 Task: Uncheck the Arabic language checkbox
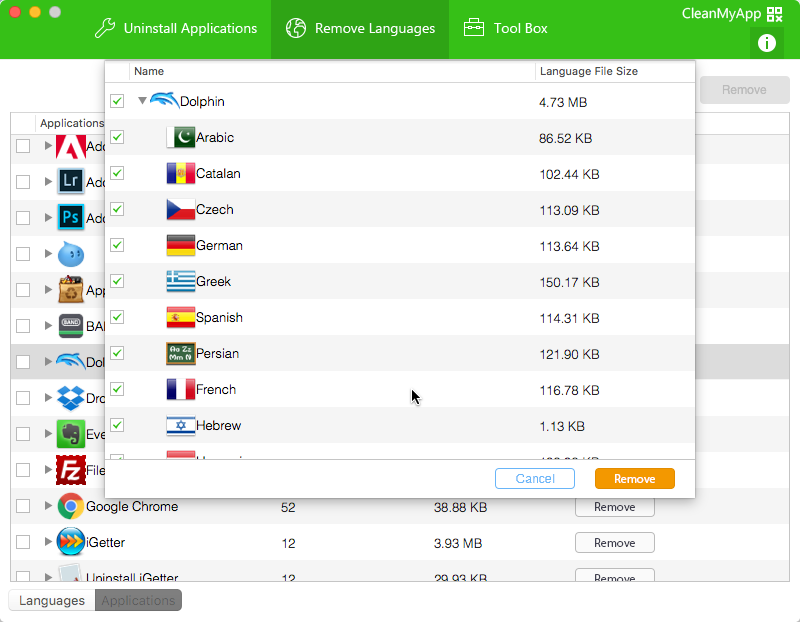coord(117,137)
